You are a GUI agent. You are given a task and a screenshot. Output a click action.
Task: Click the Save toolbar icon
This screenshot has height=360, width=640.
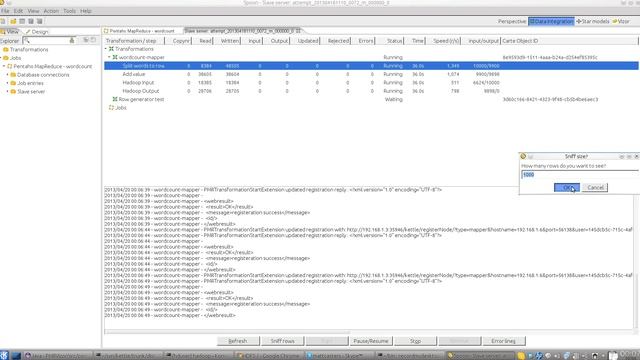pyautogui.click(x=31, y=21)
